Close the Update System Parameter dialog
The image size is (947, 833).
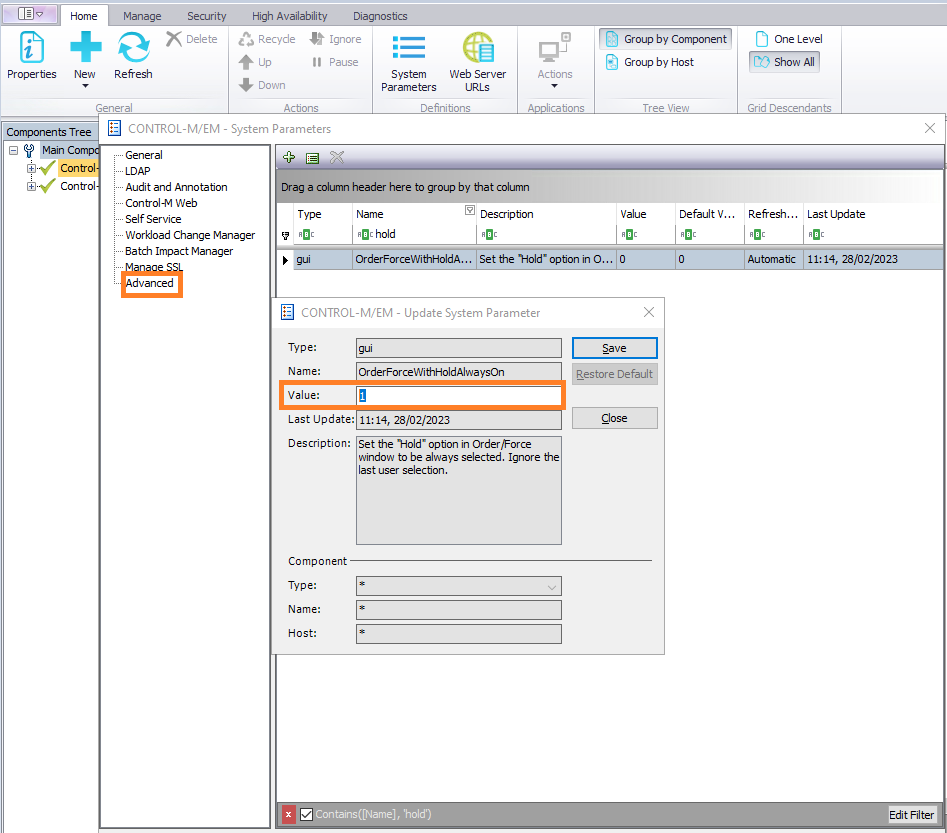(x=649, y=312)
